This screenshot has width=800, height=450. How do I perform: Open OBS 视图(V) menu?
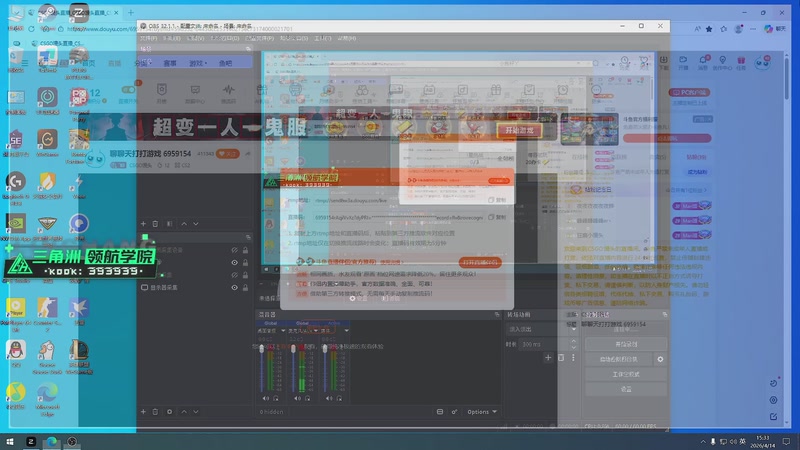tap(195, 38)
